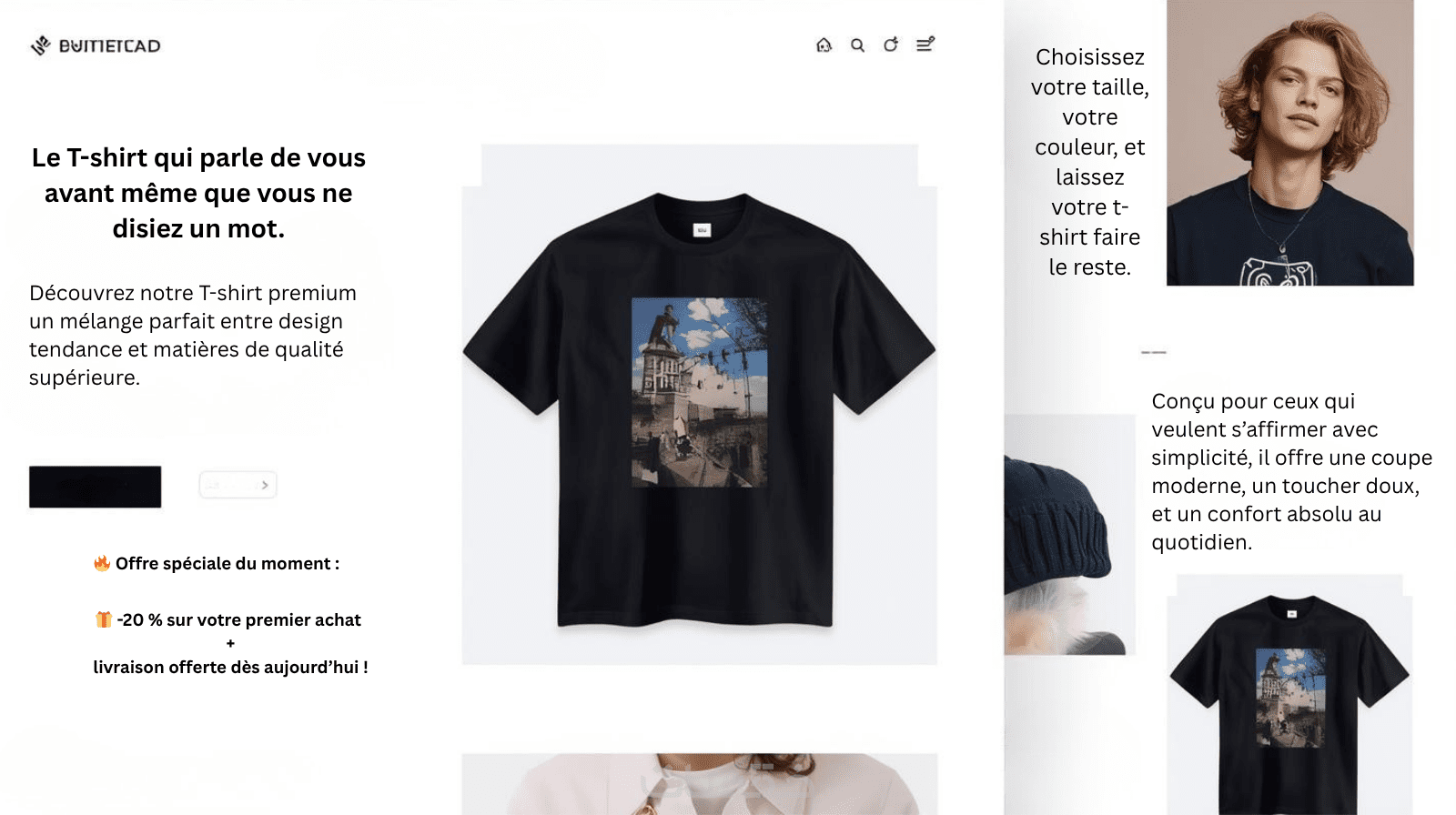Image resolution: width=1456 pixels, height=815 pixels.
Task: Click the brand logo leaf icon
Action: point(41,45)
